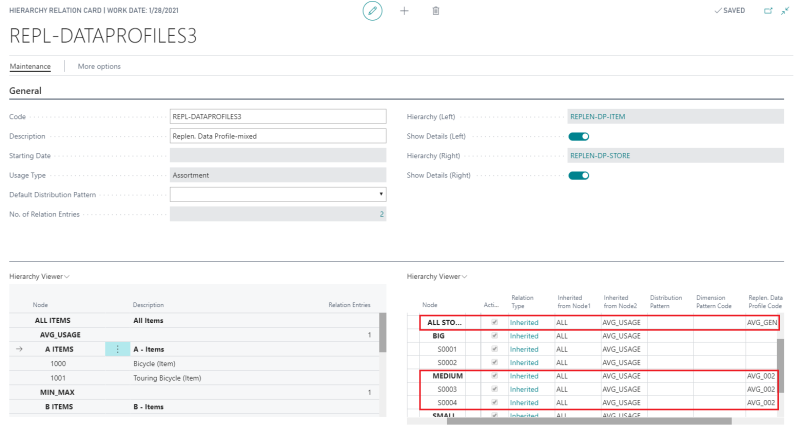This screenshot has width=800, height=438.
Task: Toggle Active checkbox for BIG row
Action: tap(494, 336)
